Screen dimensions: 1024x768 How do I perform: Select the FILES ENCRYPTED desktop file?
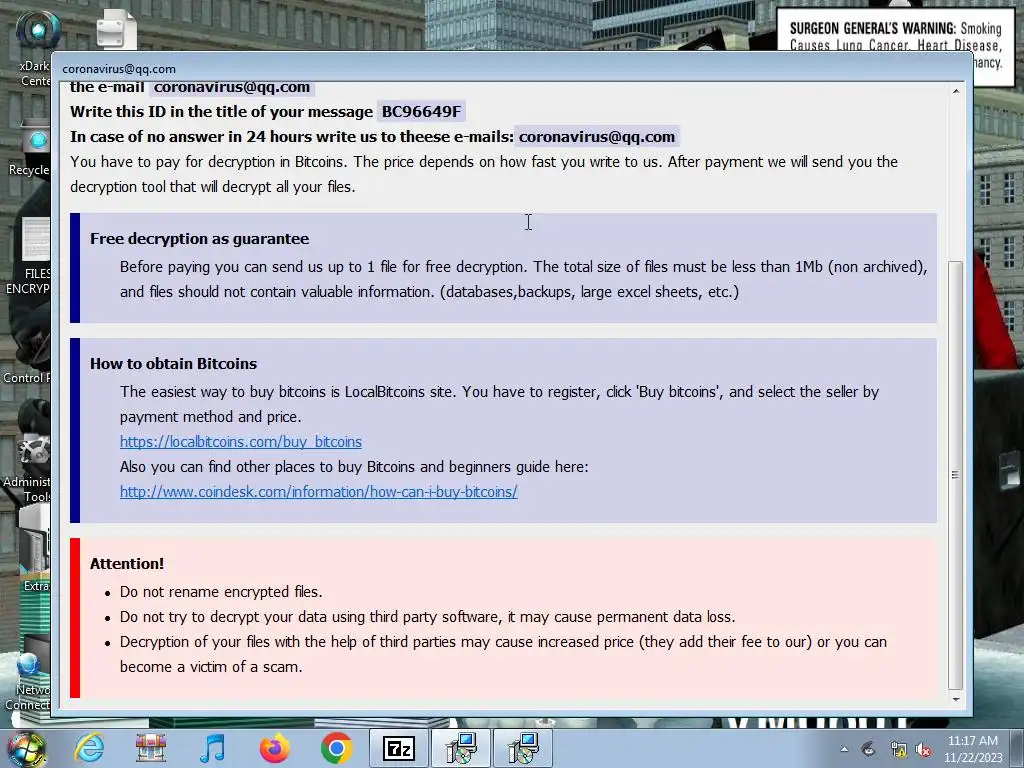click(x=30, y=256)
